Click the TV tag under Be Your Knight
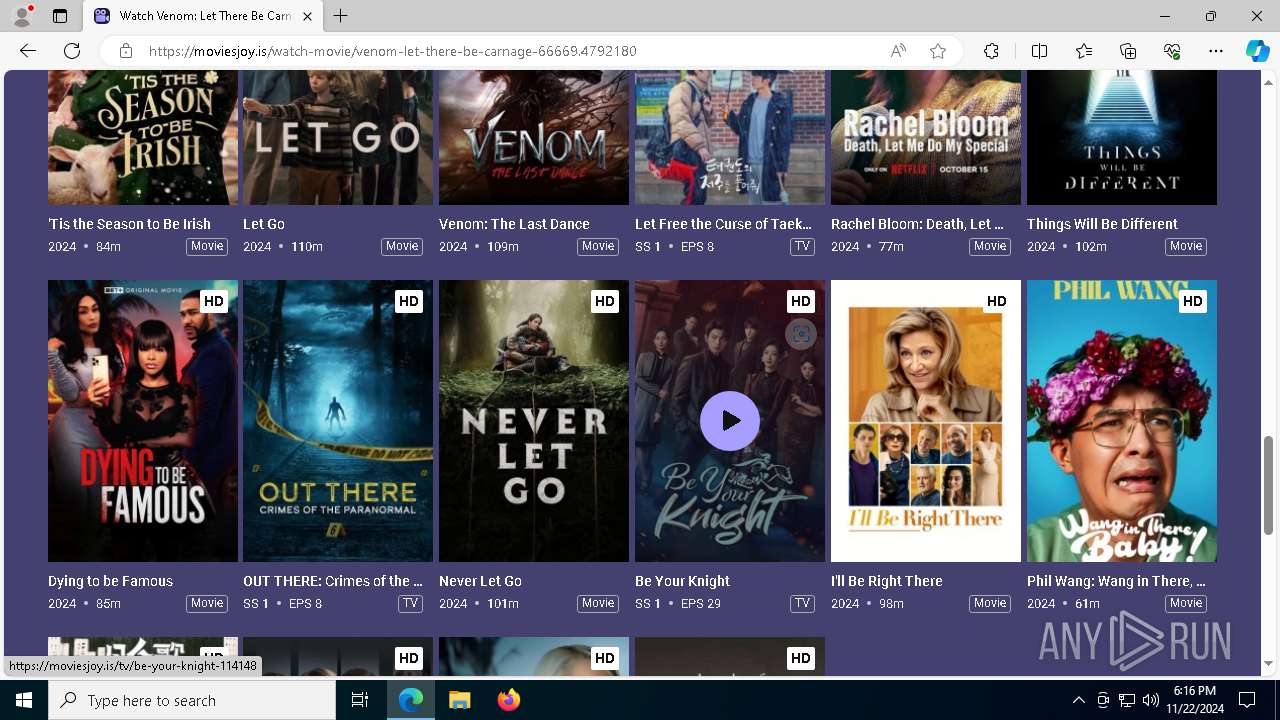This screenshot has height=720, width=1280. pyautogui.click(x=802, y=603)
